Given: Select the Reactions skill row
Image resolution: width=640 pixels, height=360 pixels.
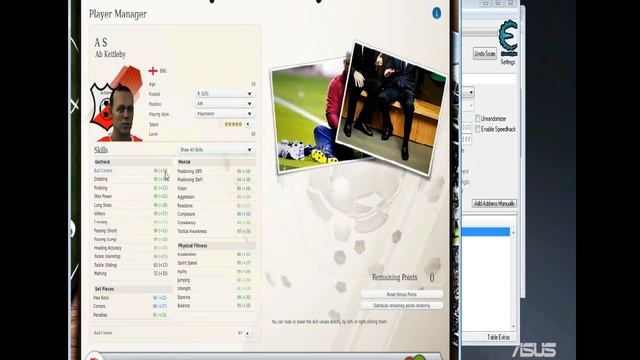Looking at the screenshot, I should (x=215, y=206).
